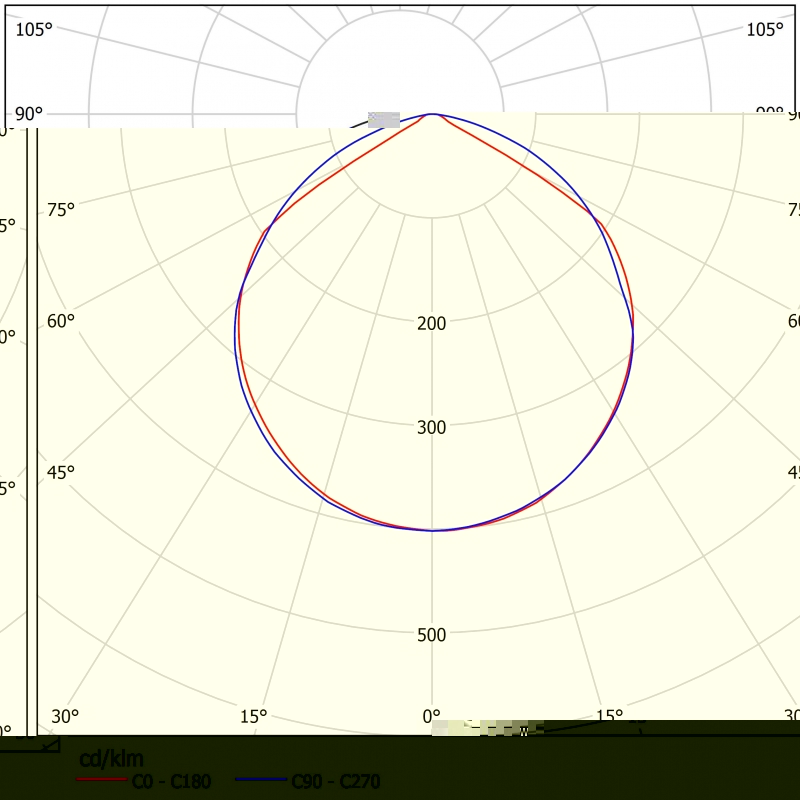The image size is (800, 800).
Task: Click the 75° label on the left side
Action: point(61,210)
